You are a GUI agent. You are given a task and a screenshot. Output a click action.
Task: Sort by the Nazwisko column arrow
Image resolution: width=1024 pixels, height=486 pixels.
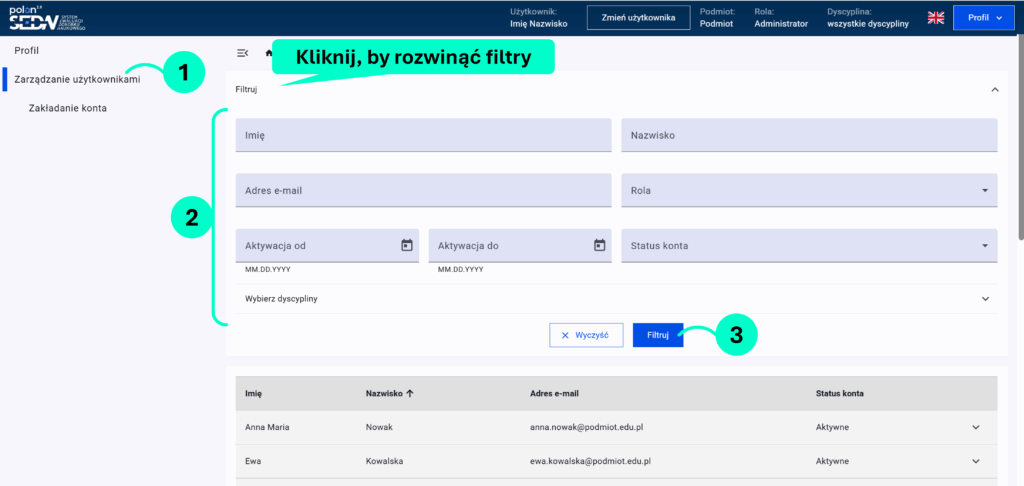410,394
